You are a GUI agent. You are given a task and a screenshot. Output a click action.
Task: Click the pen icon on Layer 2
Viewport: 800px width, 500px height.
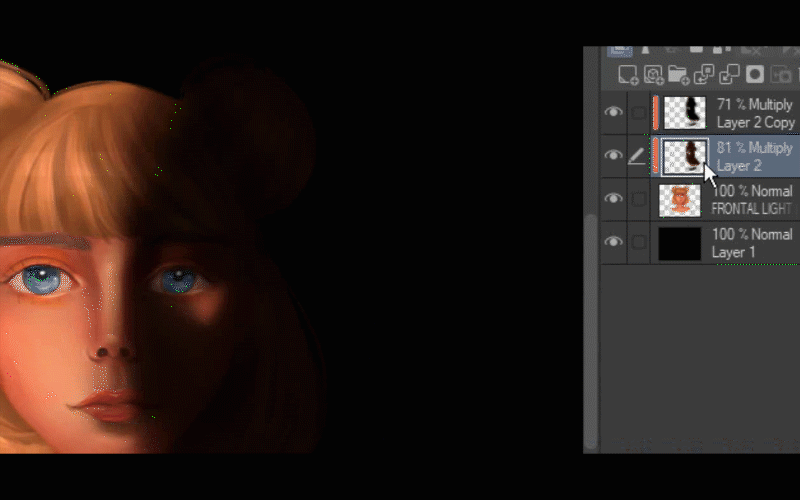click(636, 156)
